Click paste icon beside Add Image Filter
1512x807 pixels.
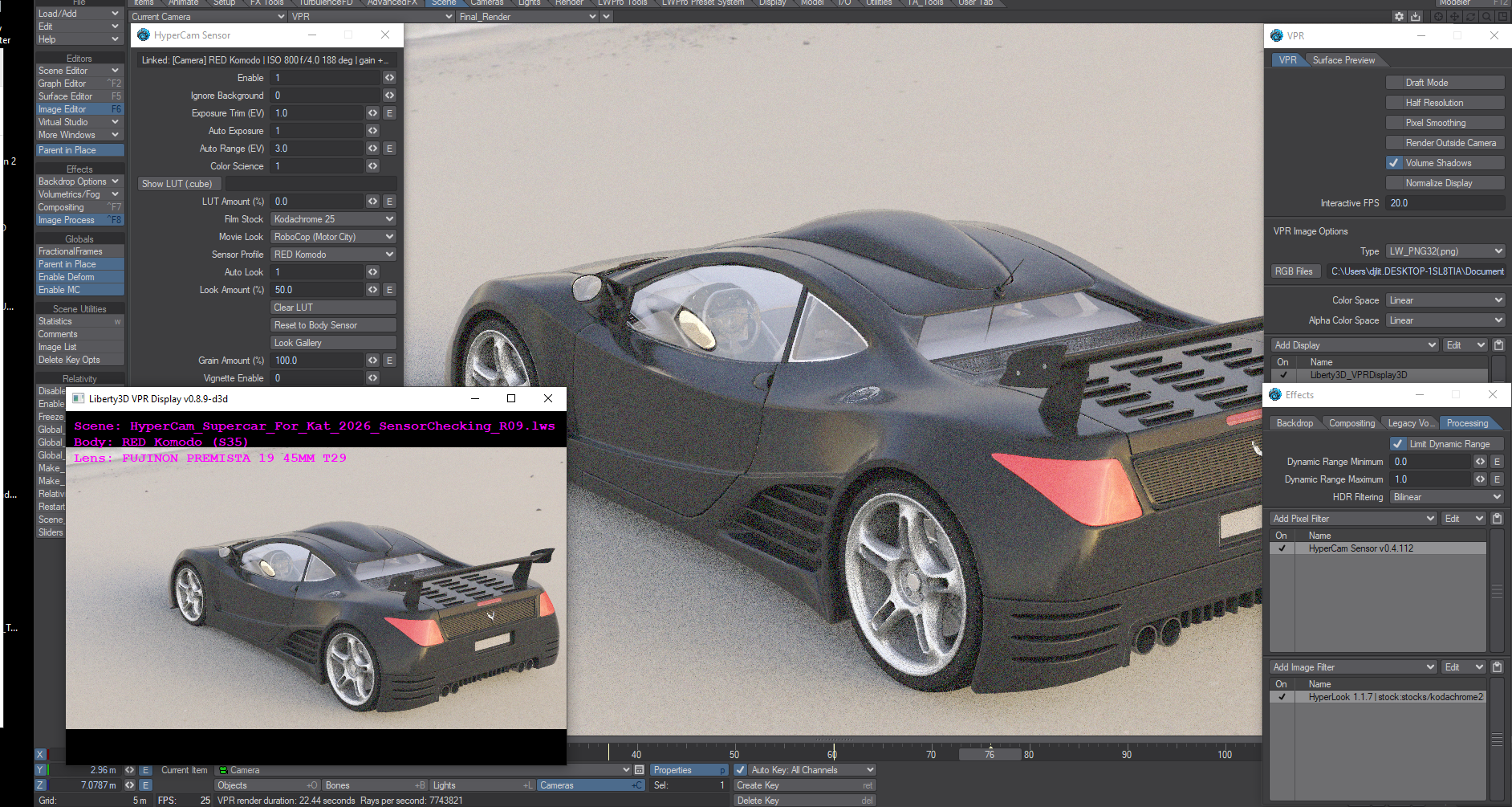[1498, 667]
